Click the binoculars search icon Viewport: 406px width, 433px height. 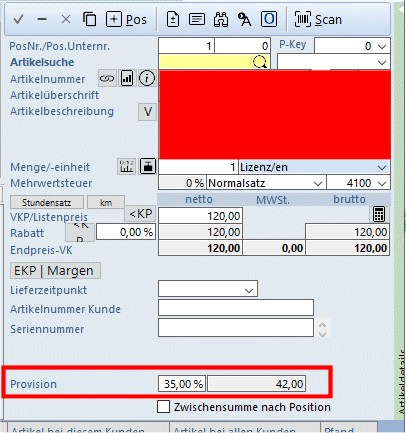click(x=221, y=20)
